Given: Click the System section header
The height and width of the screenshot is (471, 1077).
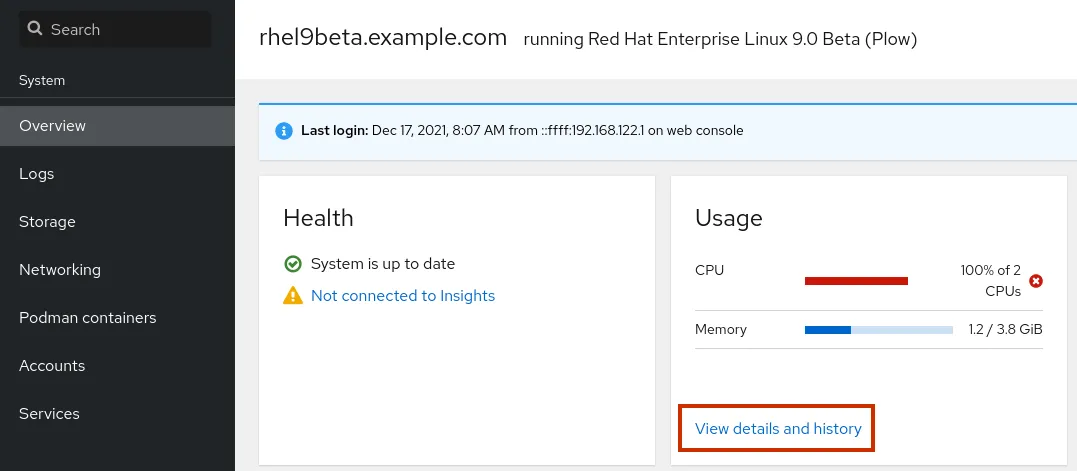Looking at the screenshot, I should coord(42,80).
